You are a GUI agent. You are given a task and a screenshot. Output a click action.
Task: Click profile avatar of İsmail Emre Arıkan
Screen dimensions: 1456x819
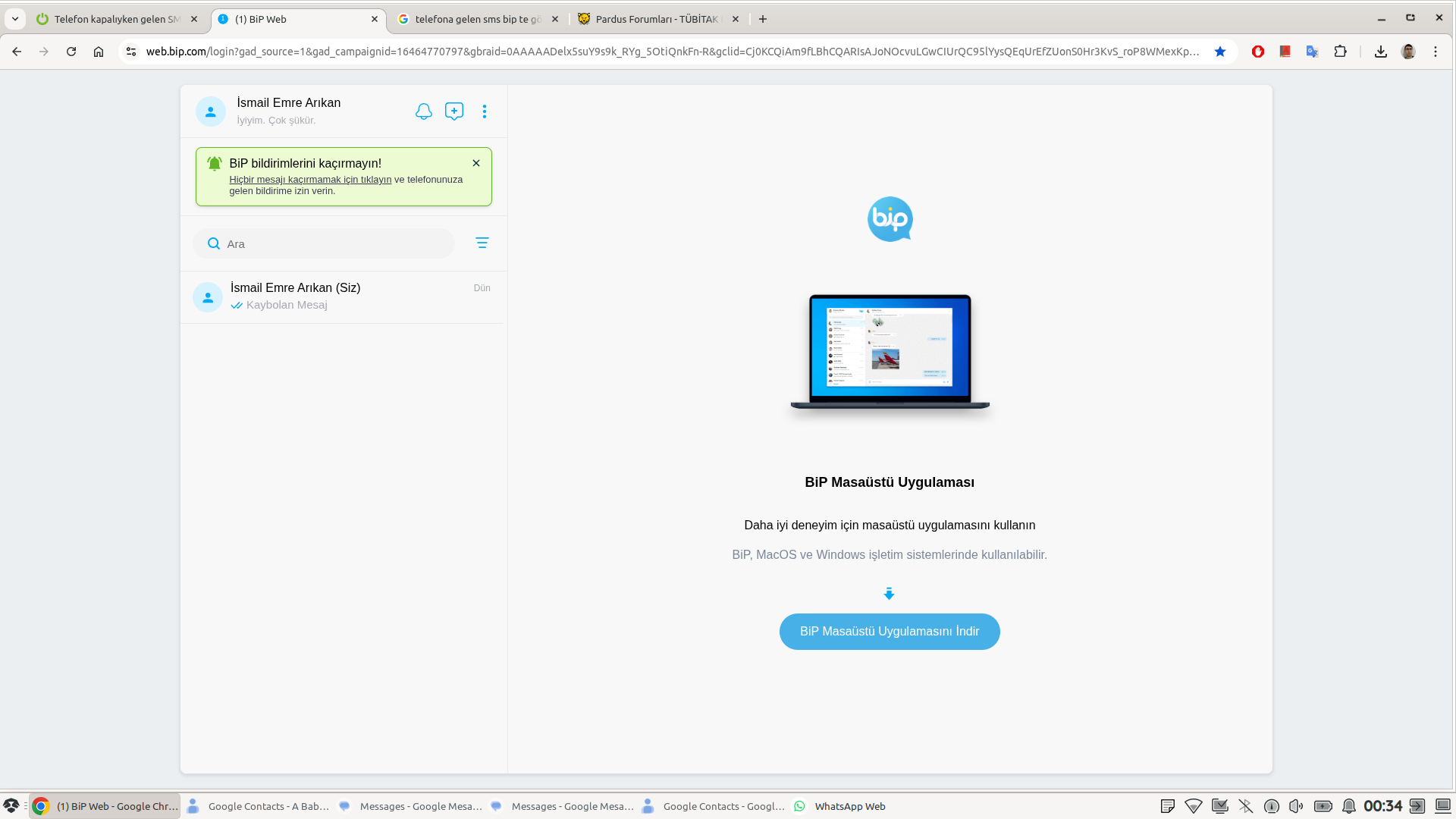[x=210, y=111]
